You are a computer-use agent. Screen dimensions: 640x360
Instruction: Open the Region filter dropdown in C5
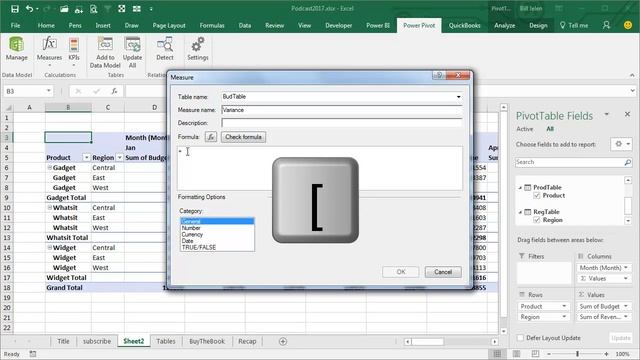[x=120, y=158]
